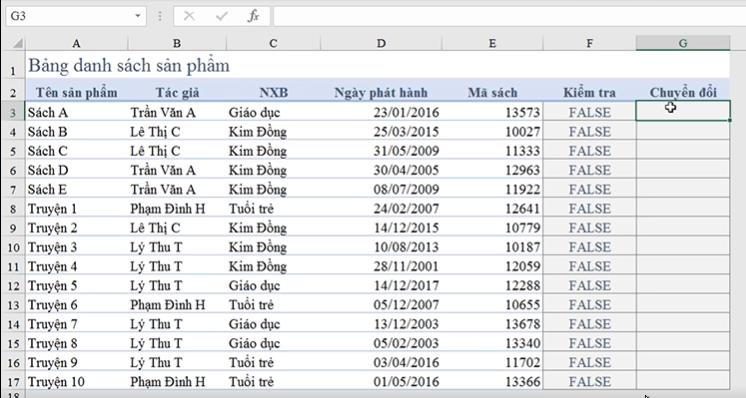Viewport: 746px width, 398px height.
Task: Select column D header
Action: [382, 44]
